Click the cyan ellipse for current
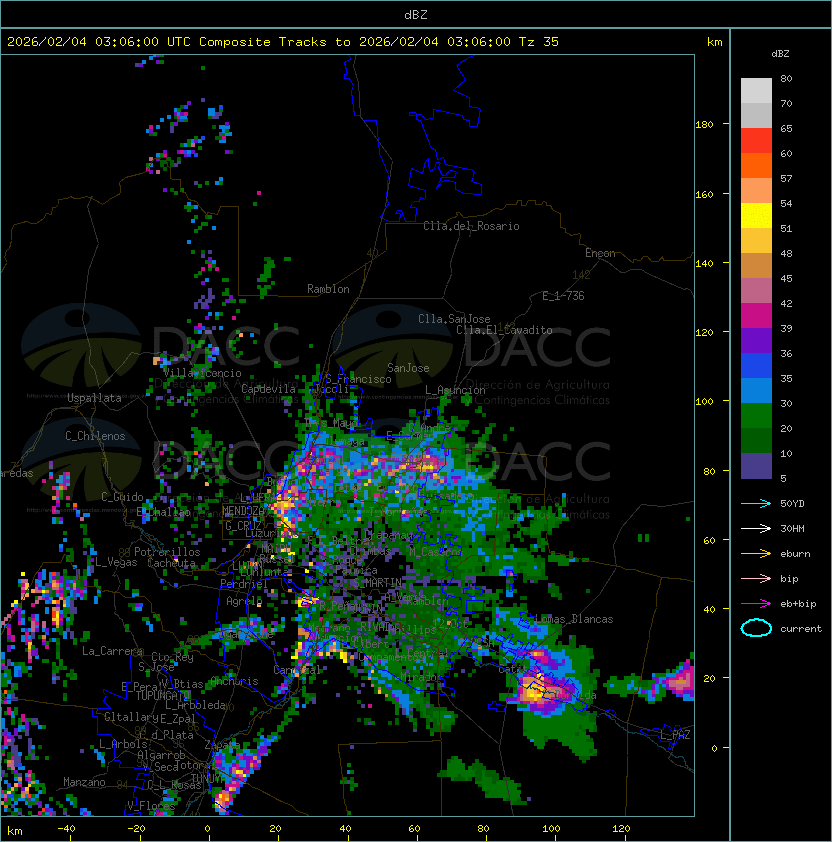Image resolution: width=832 pixels, height=842 pixels. point(756,628)
